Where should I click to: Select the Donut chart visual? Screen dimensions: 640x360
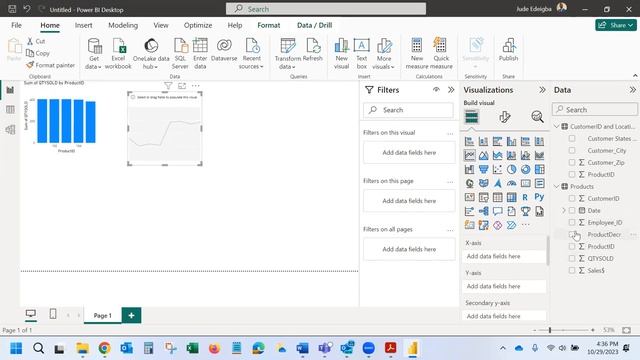525,169
